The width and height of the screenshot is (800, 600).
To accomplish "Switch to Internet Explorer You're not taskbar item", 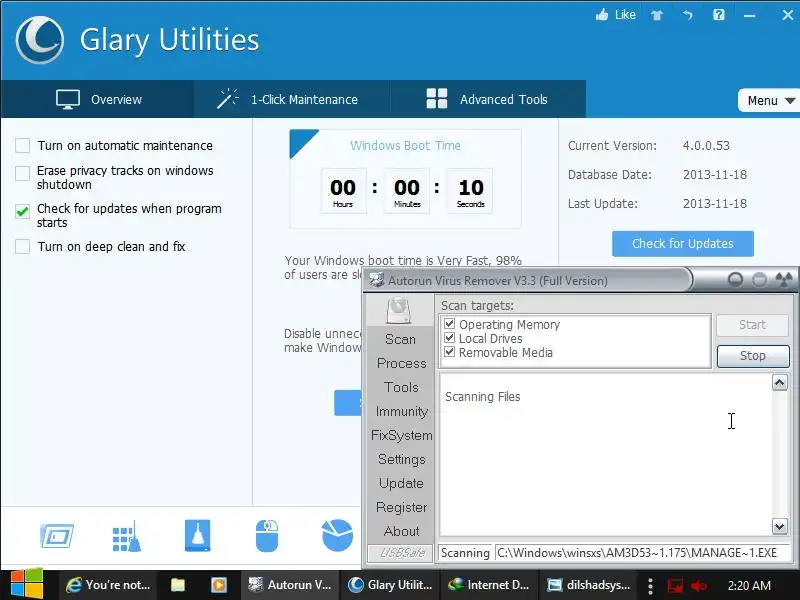I will pyautogui.click(x=108, y=585).
